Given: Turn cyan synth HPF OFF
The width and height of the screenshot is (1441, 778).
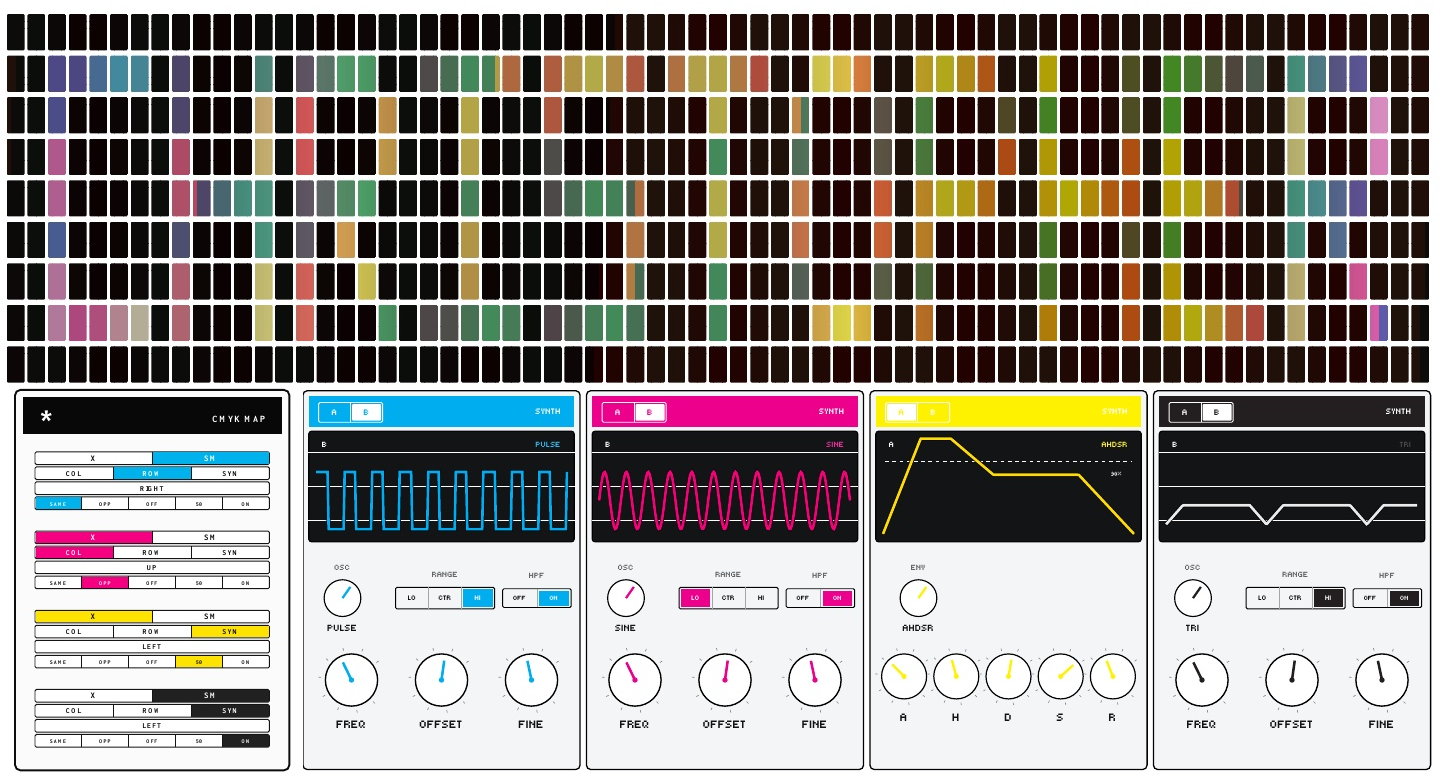Looking at the screenshot, I should click(520, 598).
